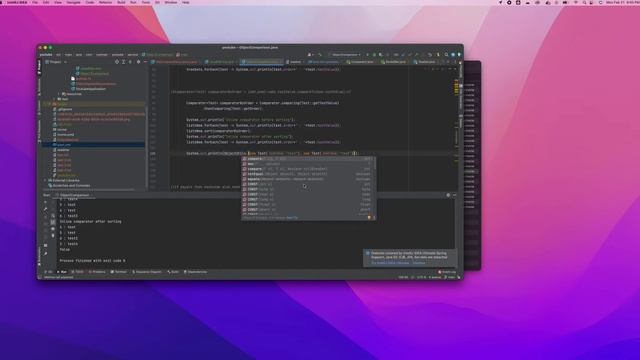Select first compare suggestion in popup
Viewport: 640px width, 360px height.
click(x=308, y=159)
